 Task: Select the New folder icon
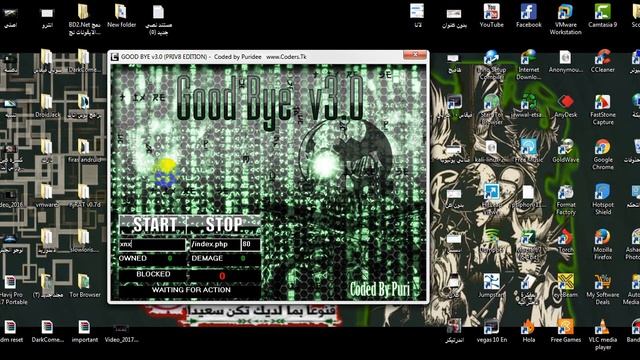coord(121,16)
